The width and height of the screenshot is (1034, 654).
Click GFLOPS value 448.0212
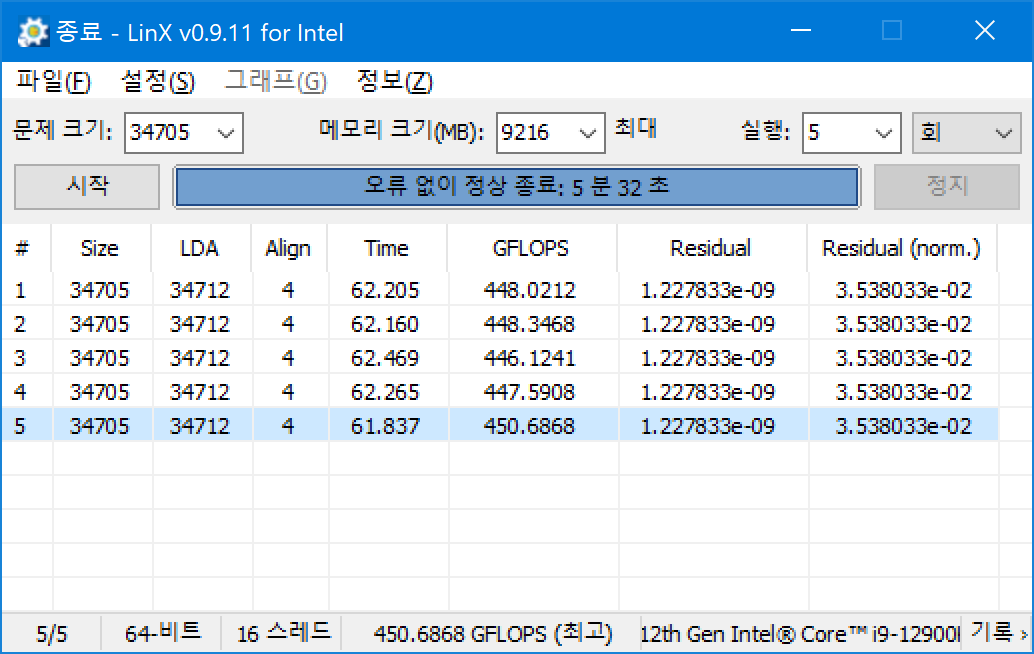tap(530, 290)
